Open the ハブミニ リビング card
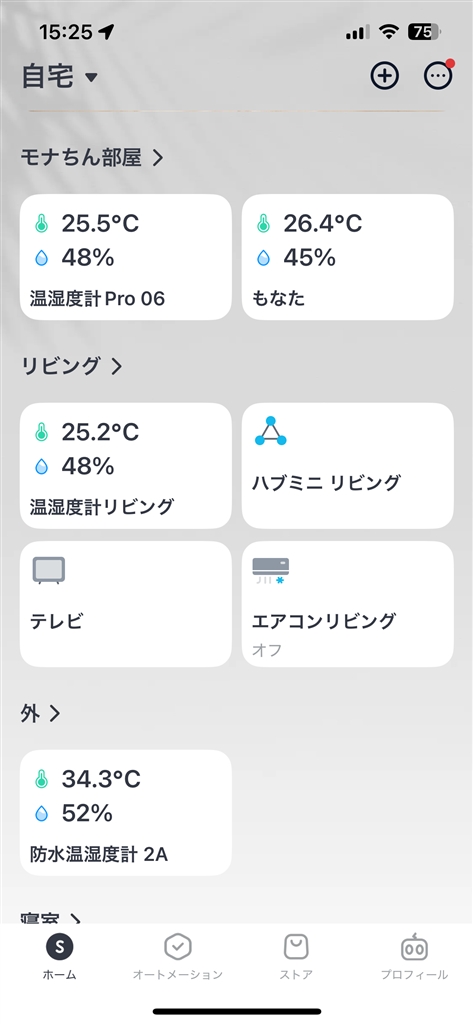The height and width of the screenshot is (1024, 473). [348, 466]
